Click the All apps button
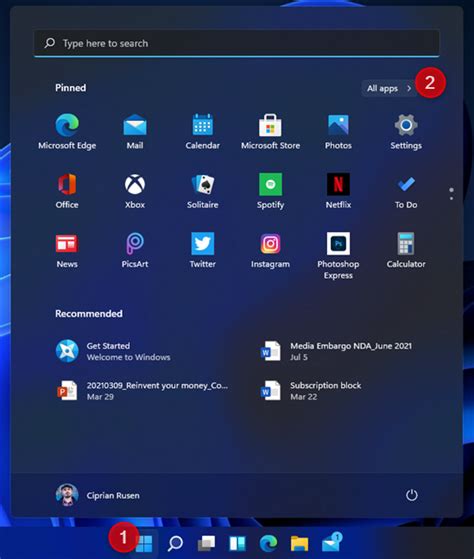The height and width of the screenshot is (559, 474). [x=389, y=88]
